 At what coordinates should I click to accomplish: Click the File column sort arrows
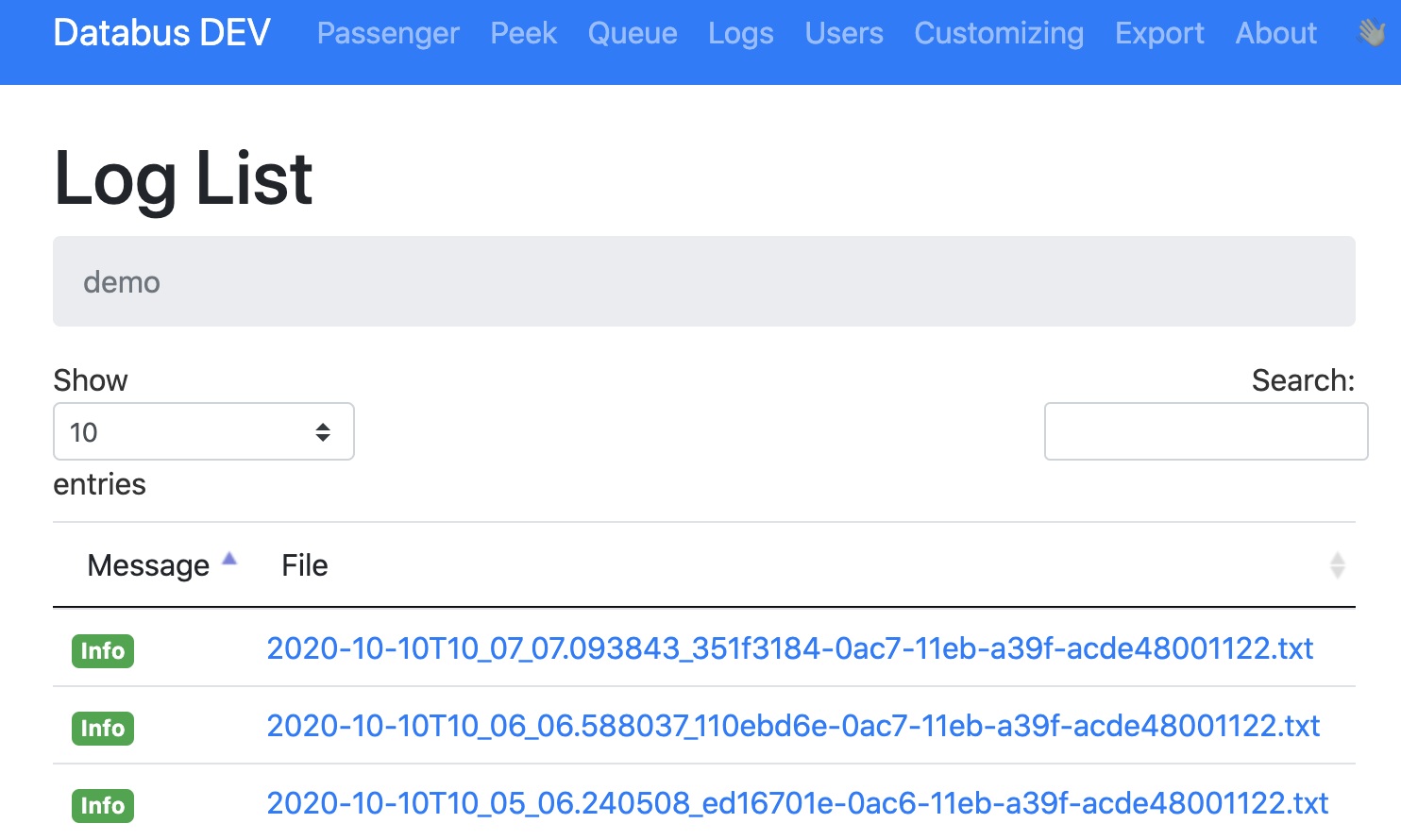point(1337,565)
